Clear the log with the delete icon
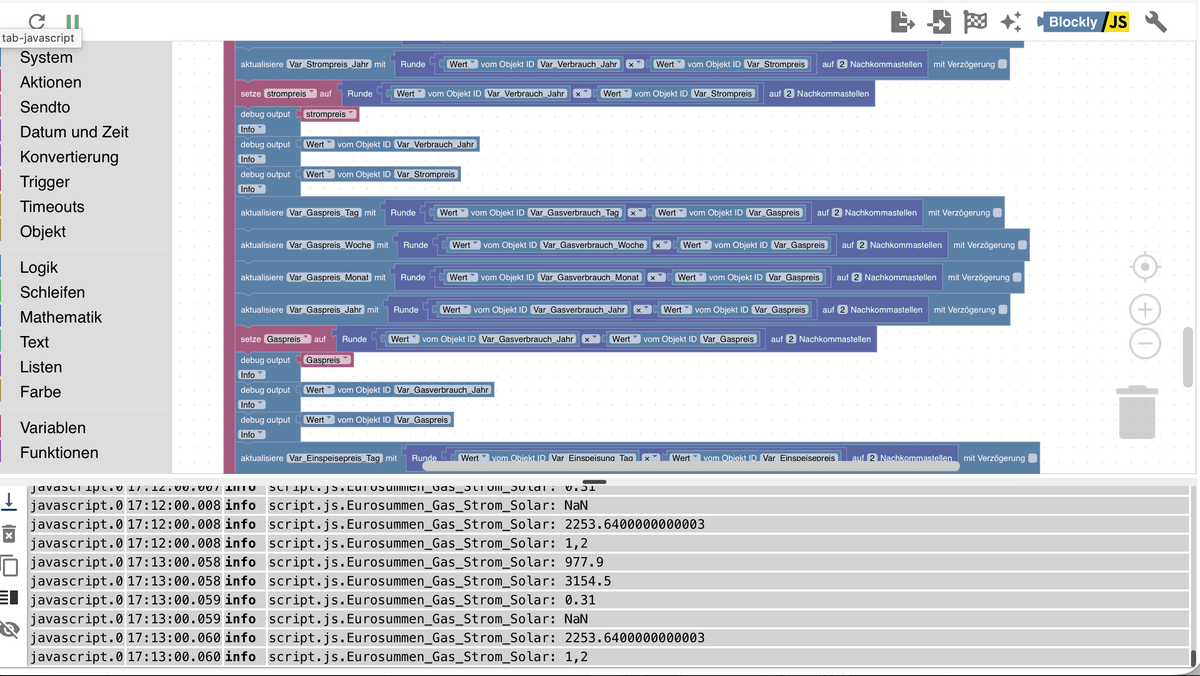 pos(10,534)
